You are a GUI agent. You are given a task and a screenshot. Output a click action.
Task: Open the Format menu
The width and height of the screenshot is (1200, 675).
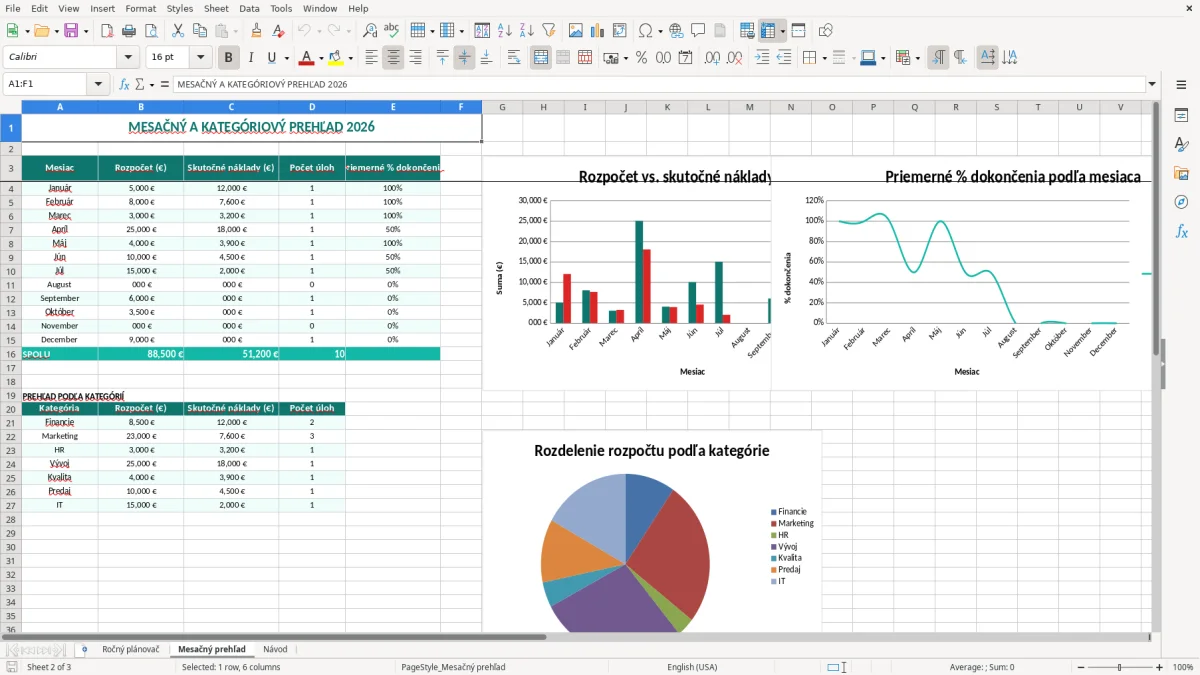point(140,8)
